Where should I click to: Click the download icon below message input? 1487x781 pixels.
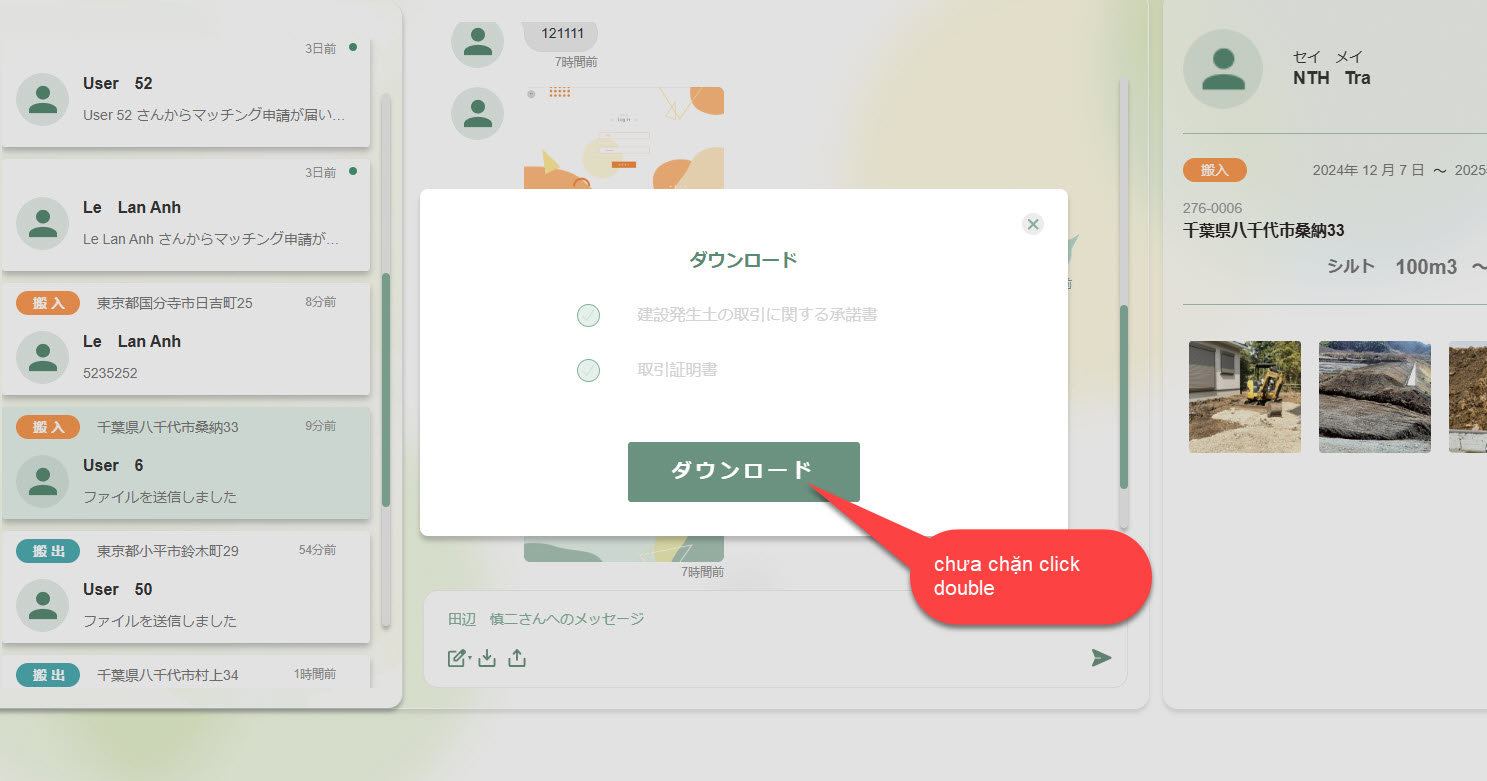pyautogui.click(x=487, y=658)
